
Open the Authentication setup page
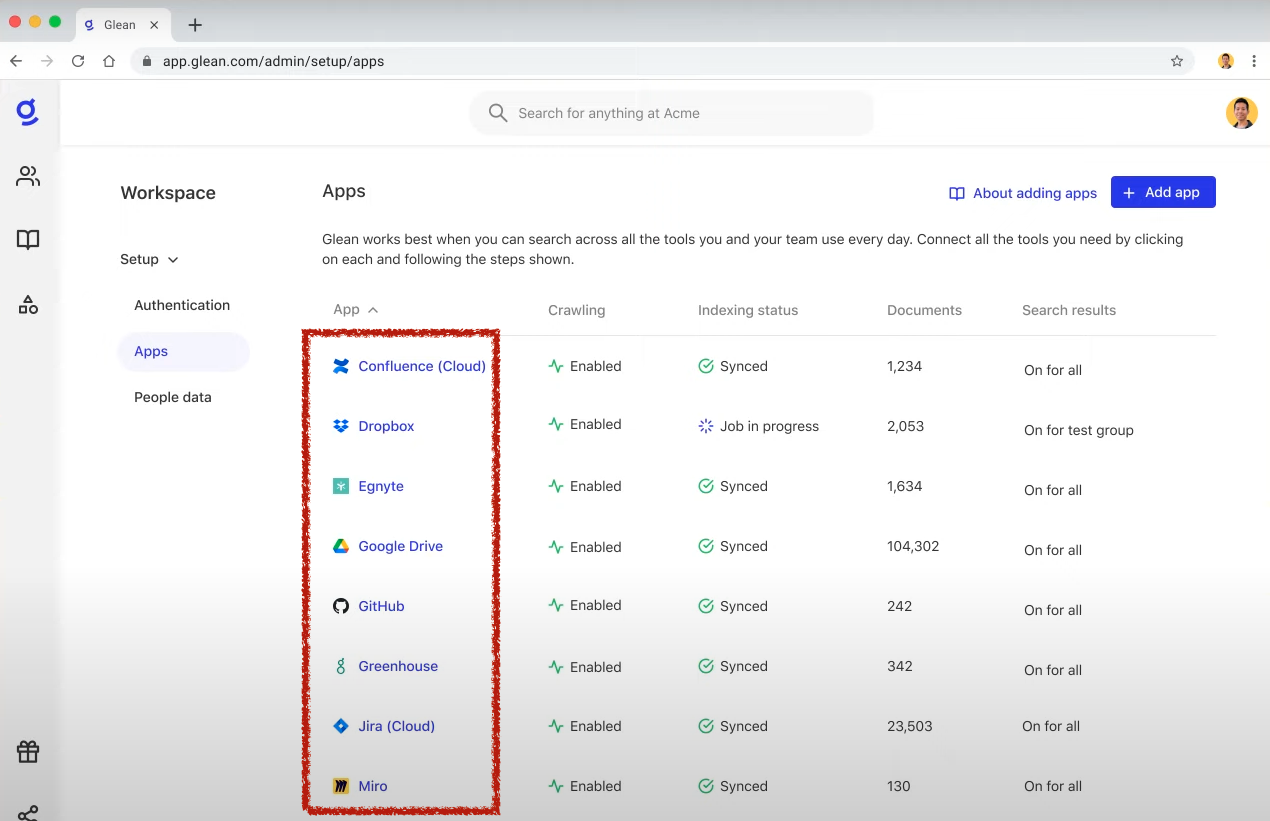(x=182, y=305)
